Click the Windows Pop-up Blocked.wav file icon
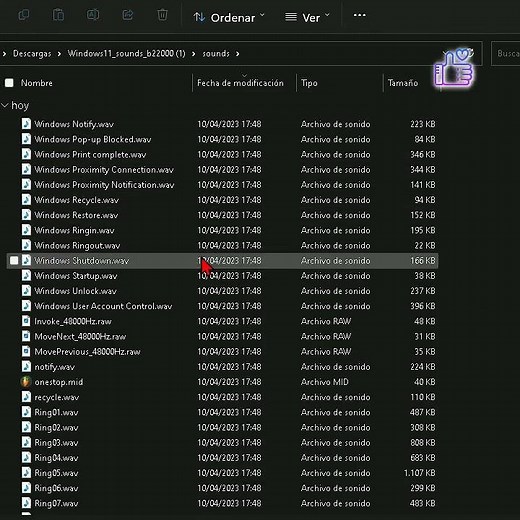 (x=26, y=139)
